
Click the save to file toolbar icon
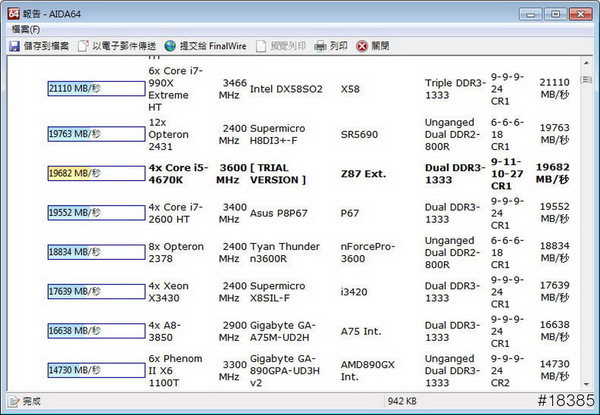[15, 46]
